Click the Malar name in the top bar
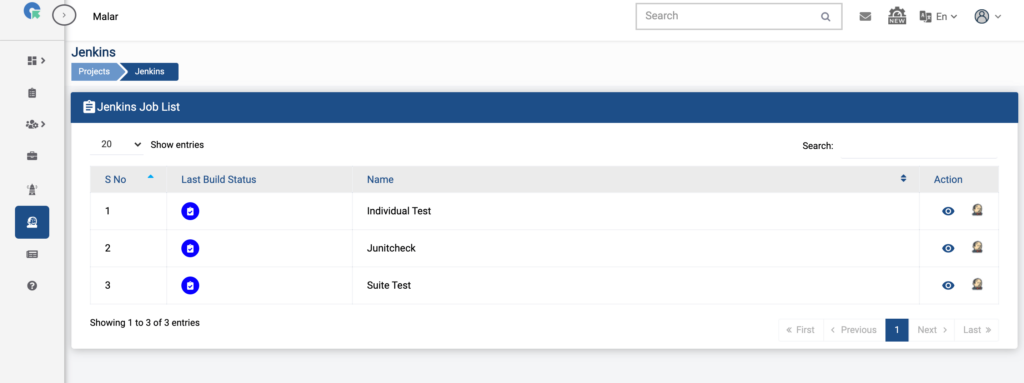 click(x=105, y=17)
